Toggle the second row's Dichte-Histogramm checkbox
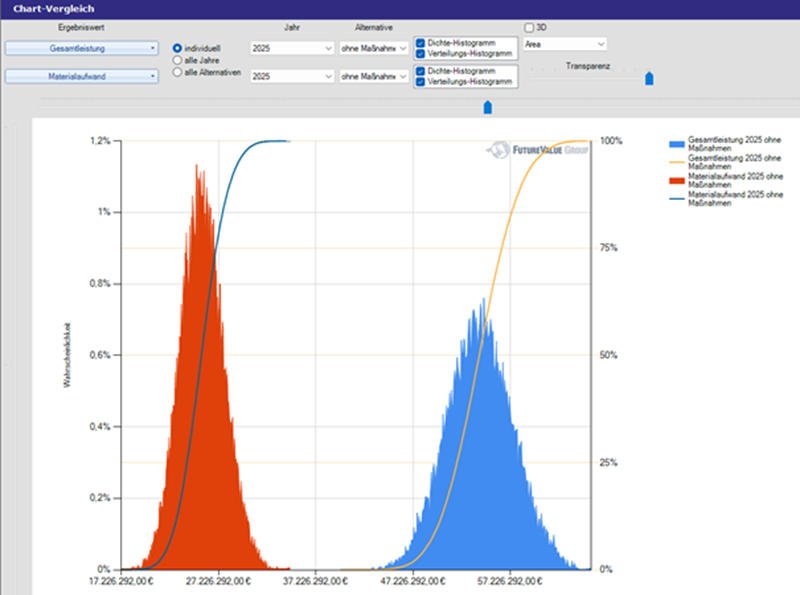The width and height of the screenshot is (800, 595). pos(420,71)
